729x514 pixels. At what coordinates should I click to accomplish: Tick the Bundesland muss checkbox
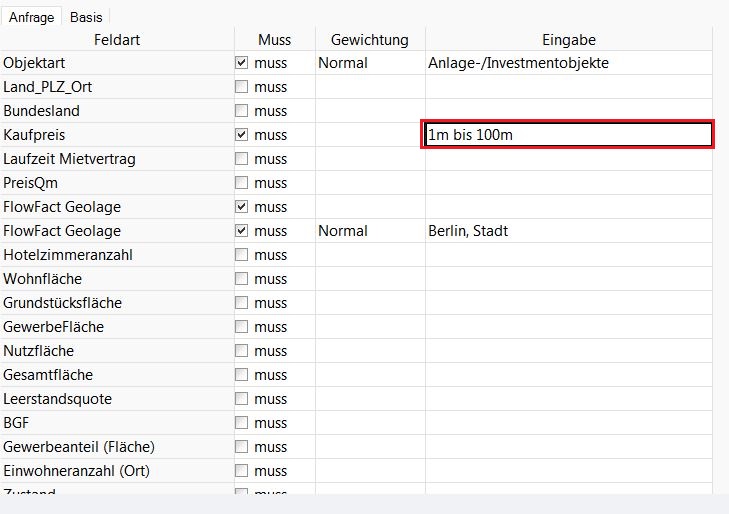[241, 111]
